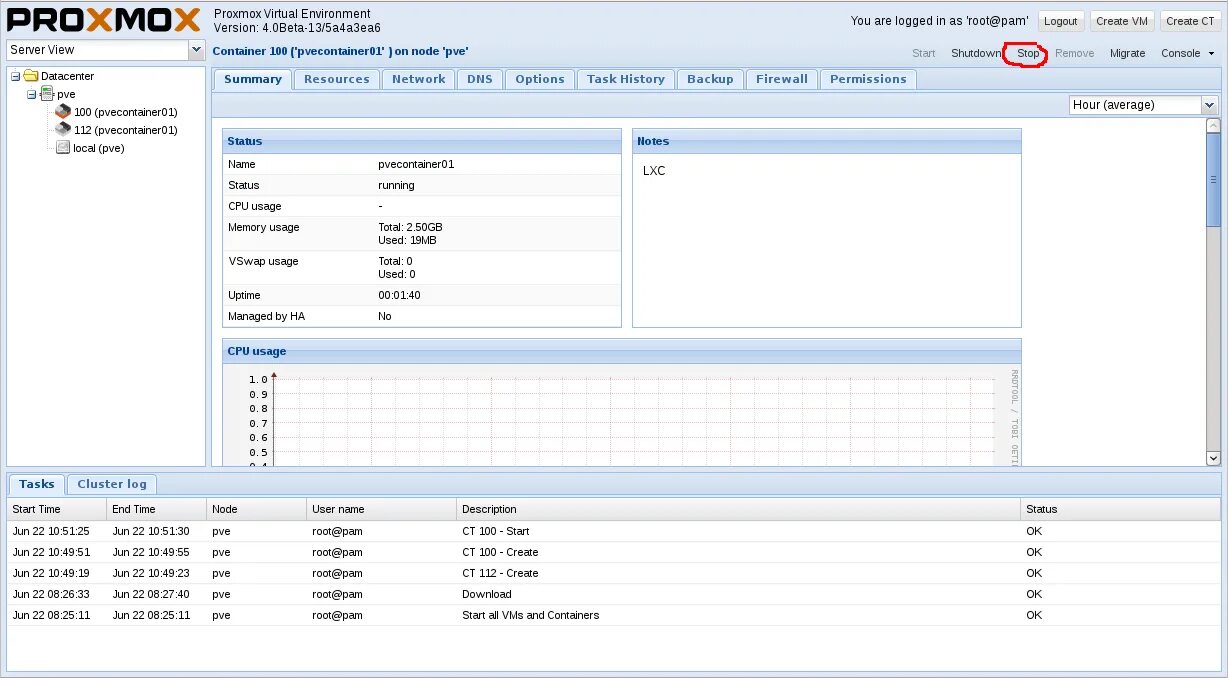Click container 112 icon in tree
This screenshot has width=1228, height=678.
(x=63, y=130)
